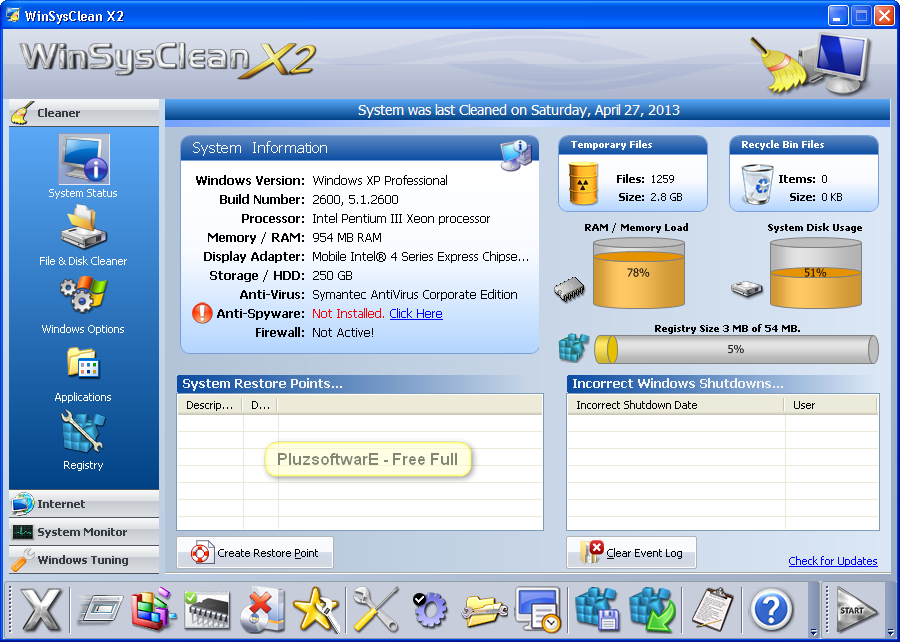Open Windows Options section
900x642 pixels.
point(84,305)
